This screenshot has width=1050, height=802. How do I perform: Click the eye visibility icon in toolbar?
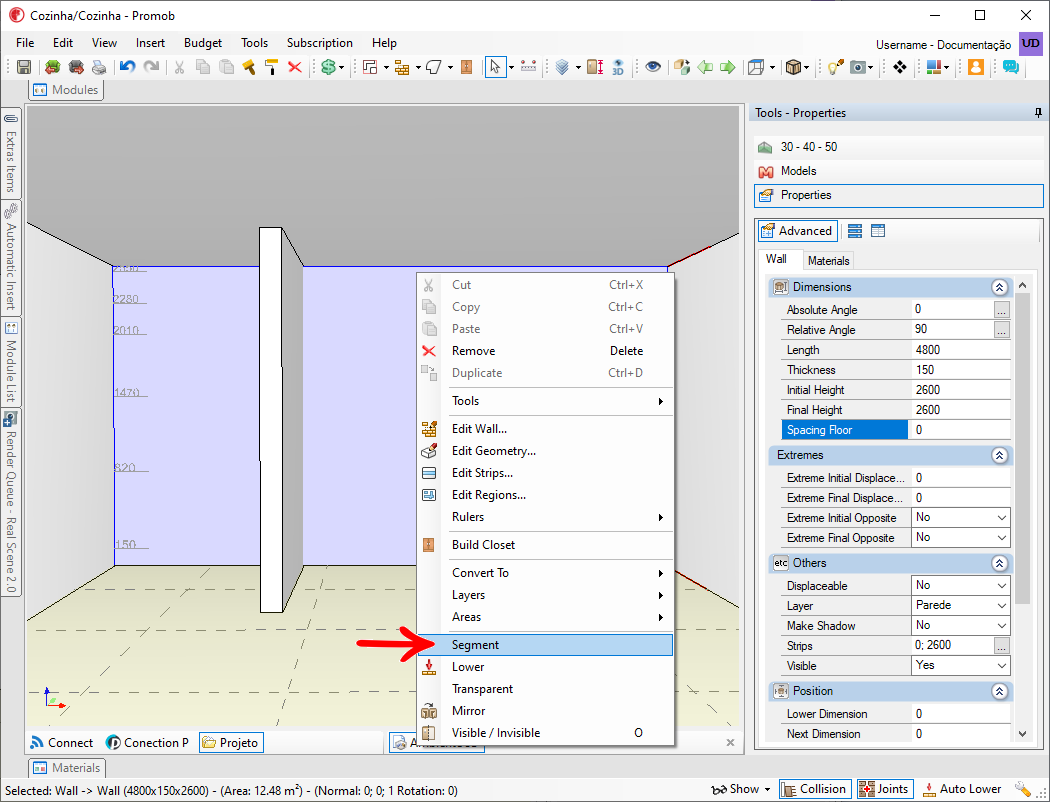point(653,67)
